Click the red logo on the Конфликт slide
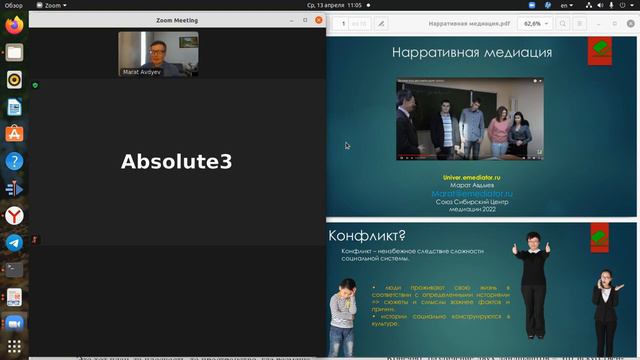The height and width of the screenshot is (360, 640). point(600,237)
